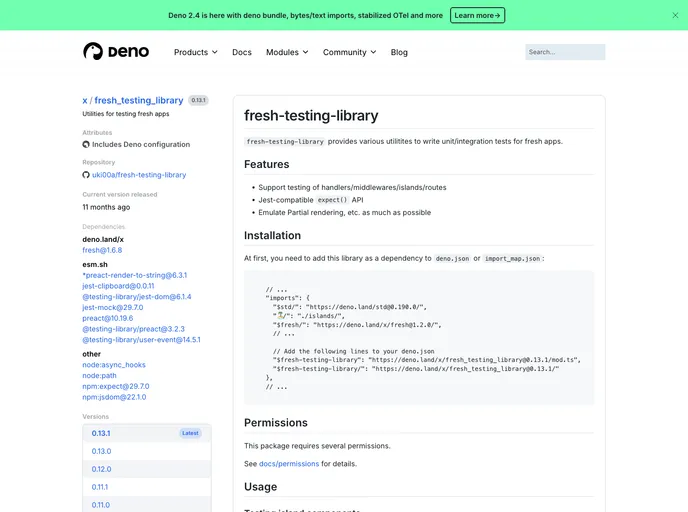688x512 pixels.
Task: Open preact@10.19.6 dependency link
Action: pyautogui.click(x=108, y=318)
